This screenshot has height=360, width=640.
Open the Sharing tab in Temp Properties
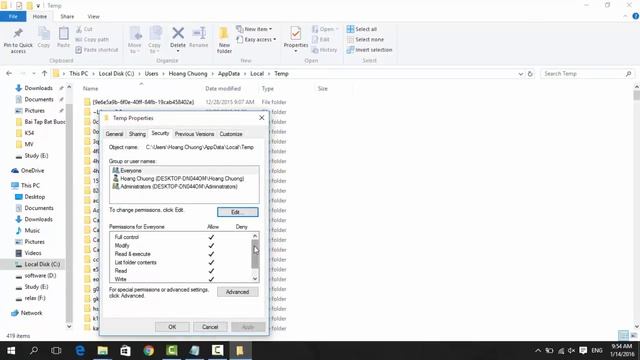(137, 134)
